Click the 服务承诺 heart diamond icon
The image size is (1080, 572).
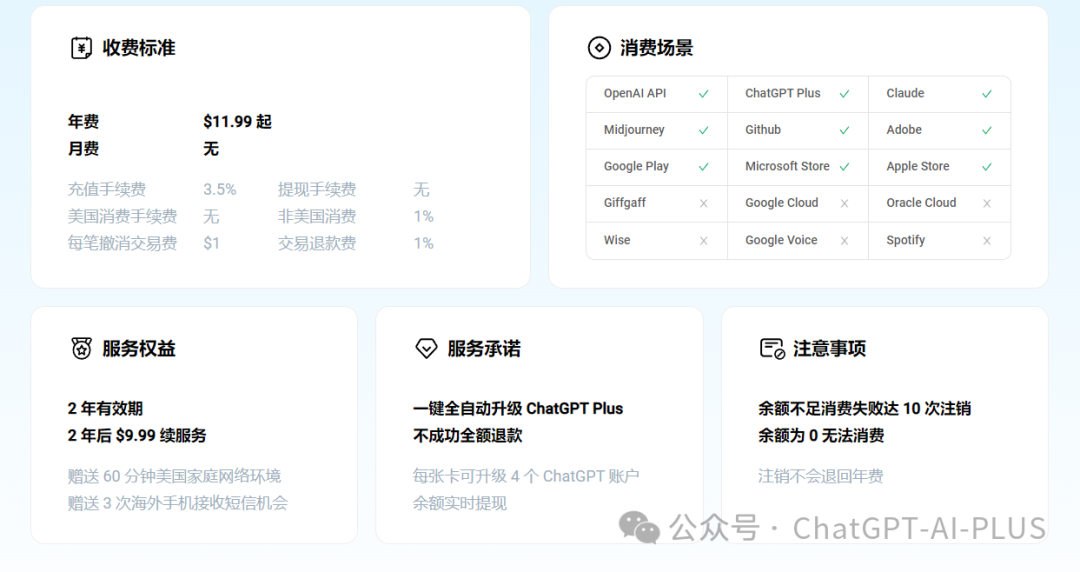coord(426,348)
